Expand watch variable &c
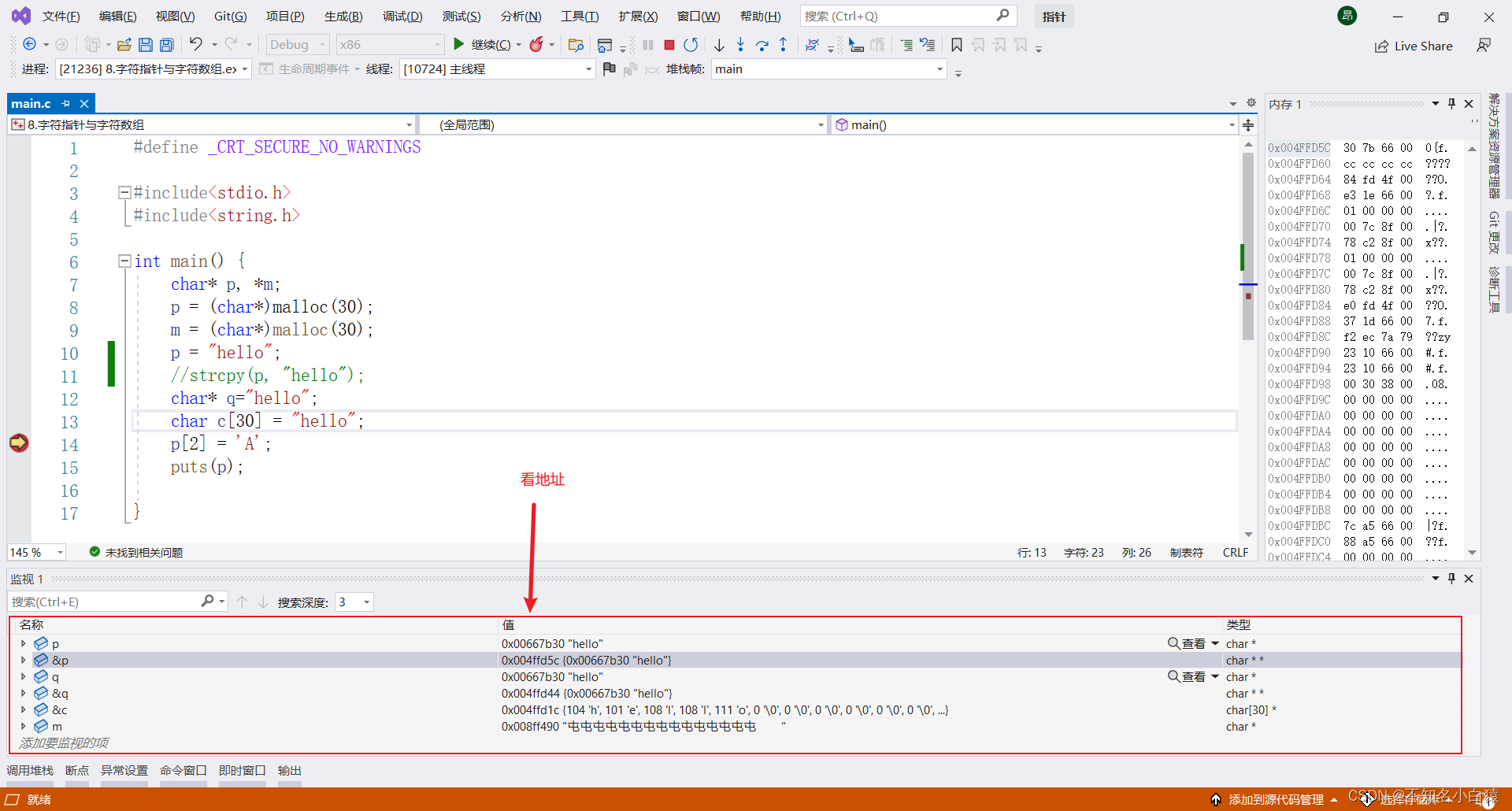The height and width of the screenshot is (811, 1512). point(23,709)
